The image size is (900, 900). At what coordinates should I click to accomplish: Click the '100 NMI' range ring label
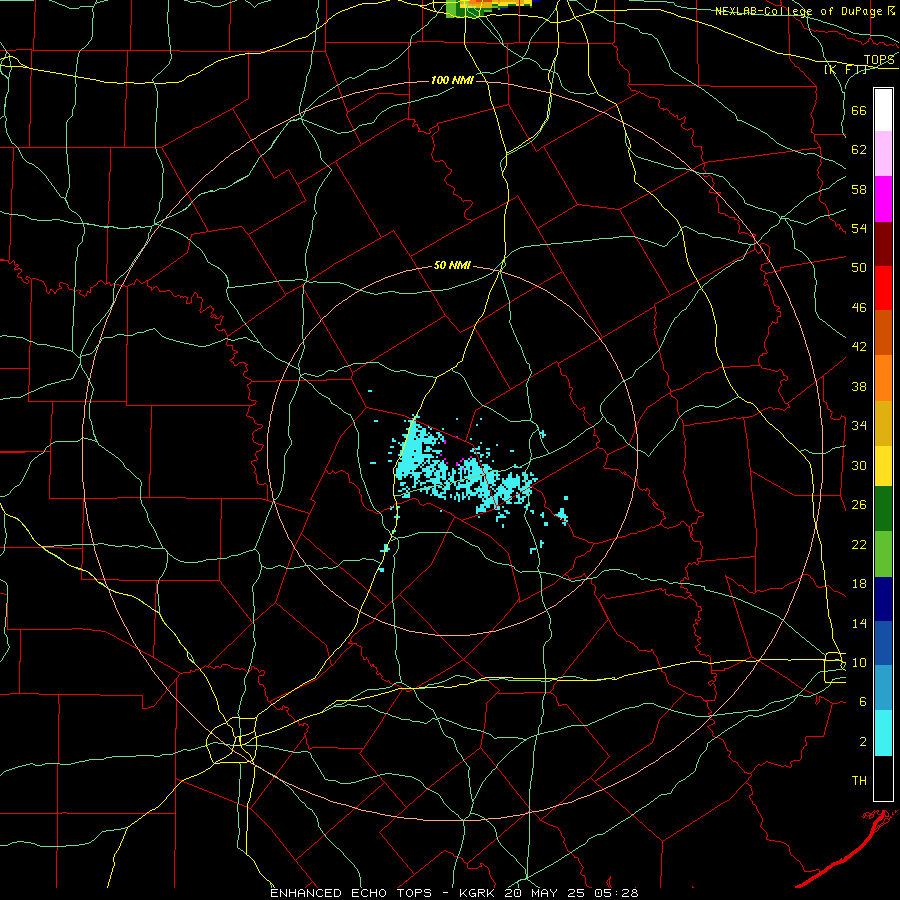[x=452, y=80]
